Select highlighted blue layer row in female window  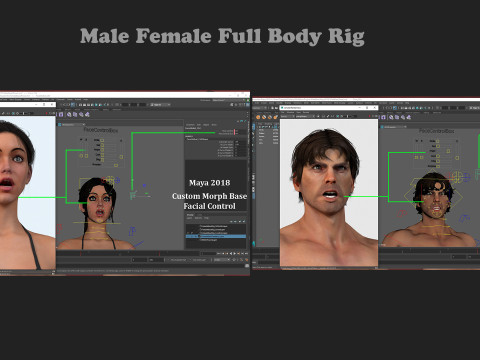tap(216, 236)
